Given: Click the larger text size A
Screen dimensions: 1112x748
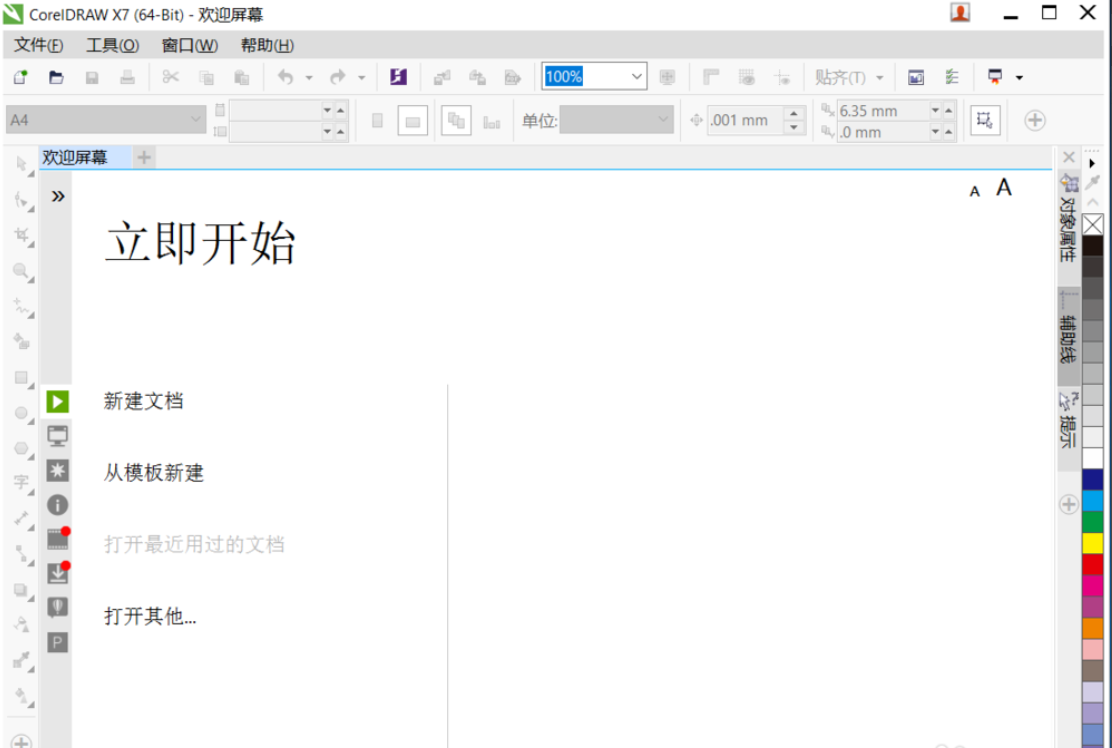Looking at the screenshot, I should coord(1004,187).
